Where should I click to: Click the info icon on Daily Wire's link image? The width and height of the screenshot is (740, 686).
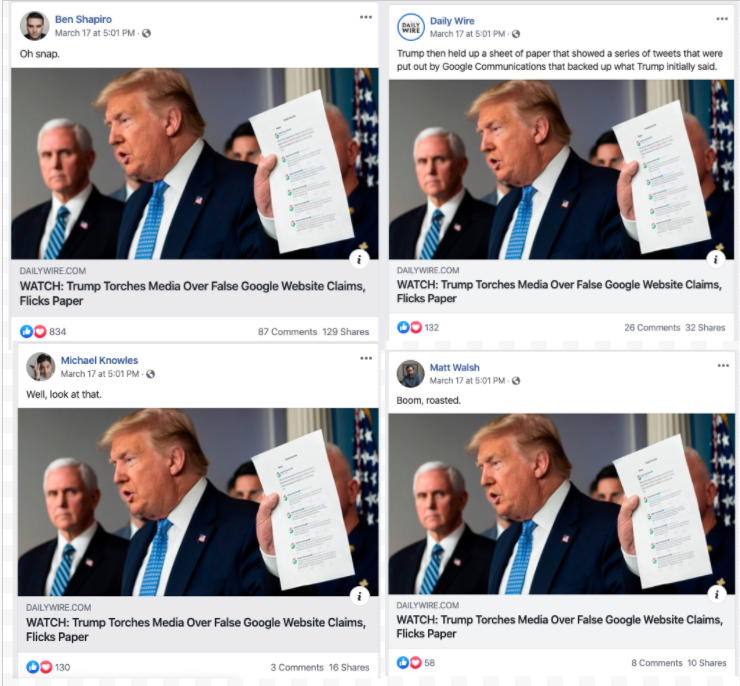pos(716,259)
